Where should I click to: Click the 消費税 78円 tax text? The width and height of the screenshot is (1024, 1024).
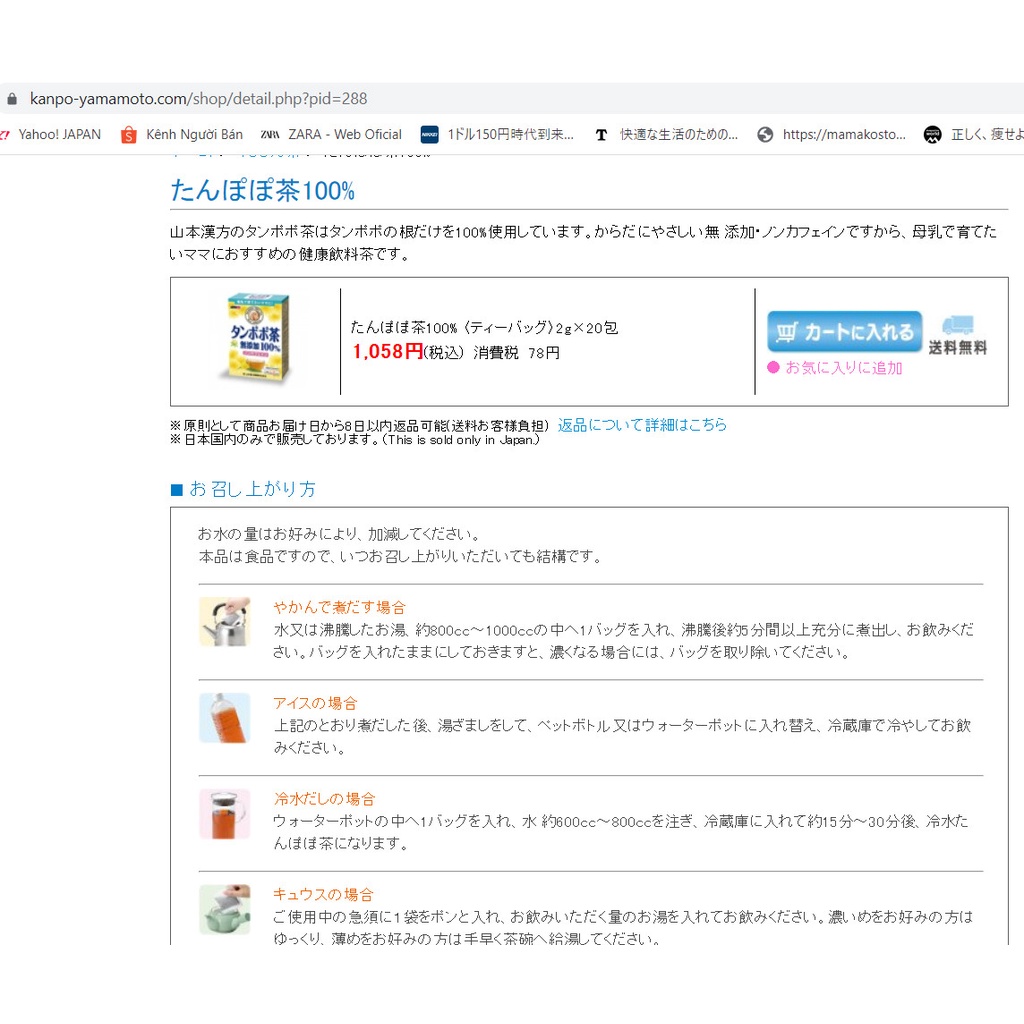(x=517, y=353)
